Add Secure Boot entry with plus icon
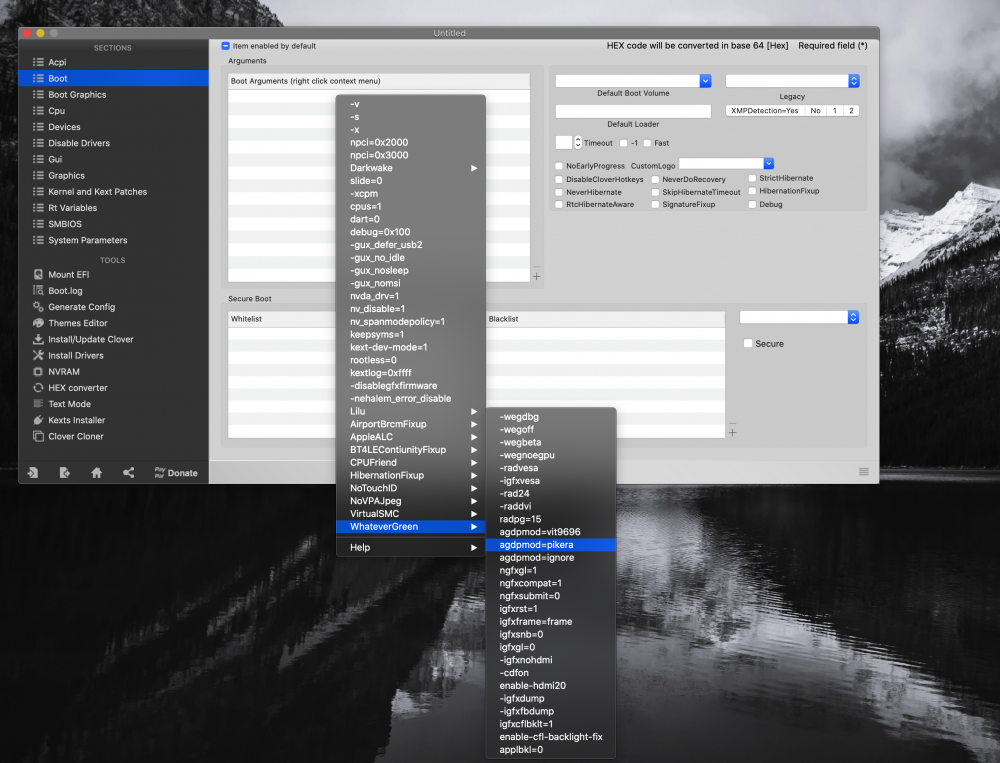The width and height of the screenshot is (1000, 763). 732,433
